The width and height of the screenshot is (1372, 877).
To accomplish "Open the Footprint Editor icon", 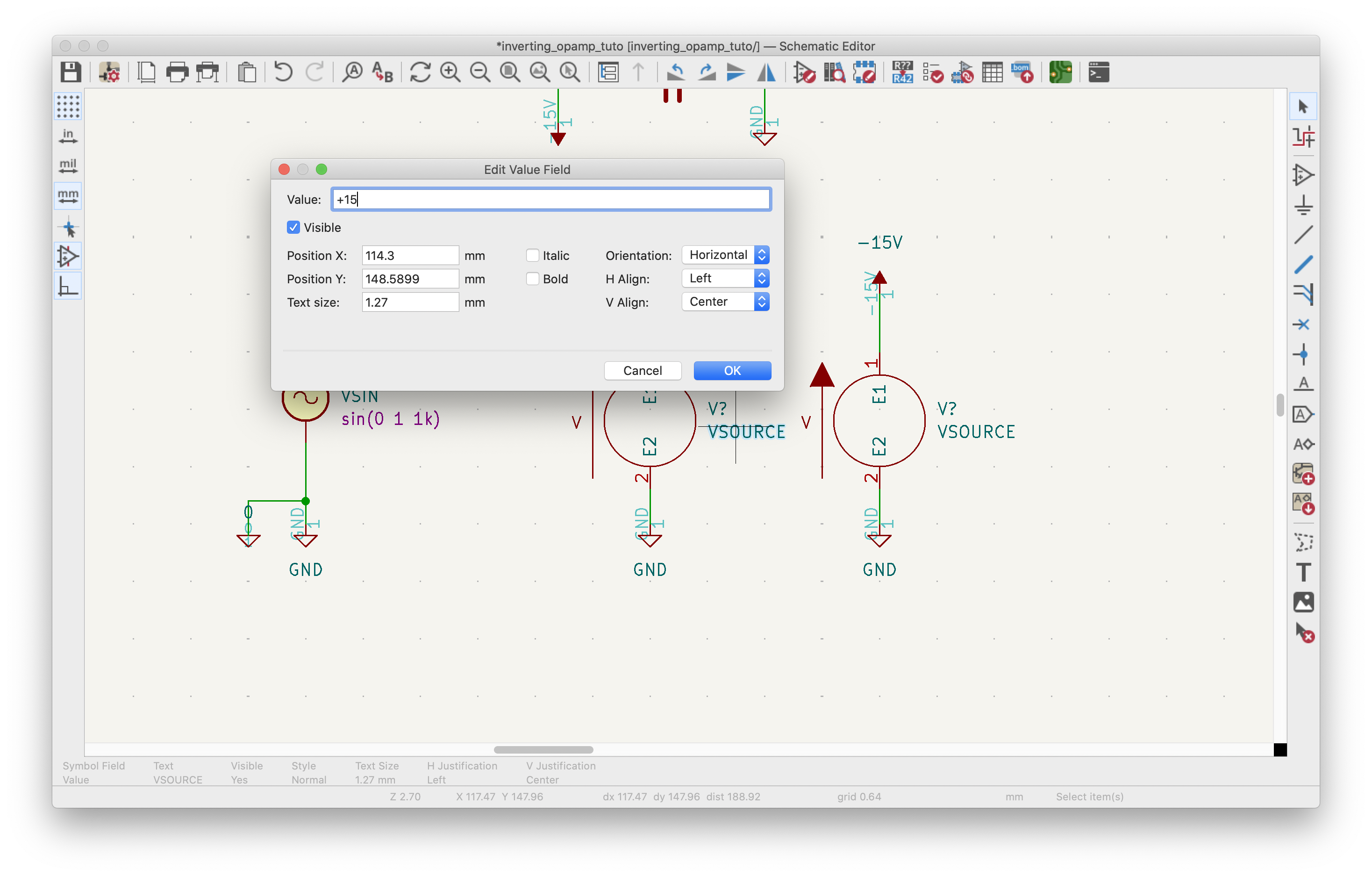I will (x=865, y=72).
